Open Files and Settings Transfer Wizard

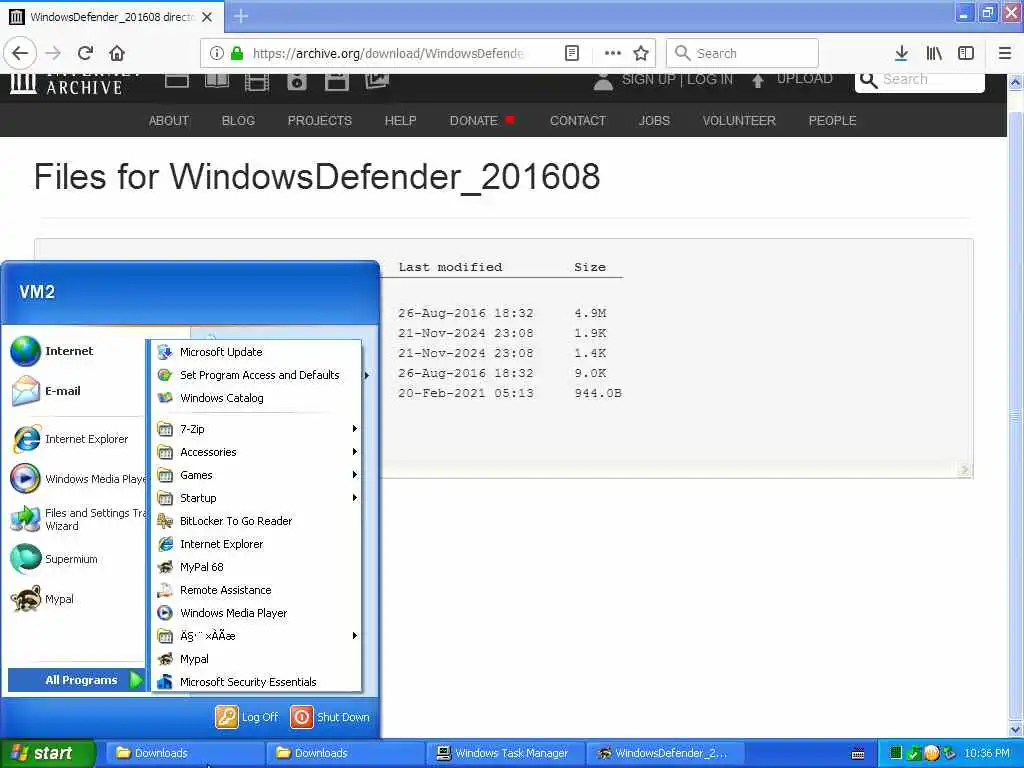point(77,519)
